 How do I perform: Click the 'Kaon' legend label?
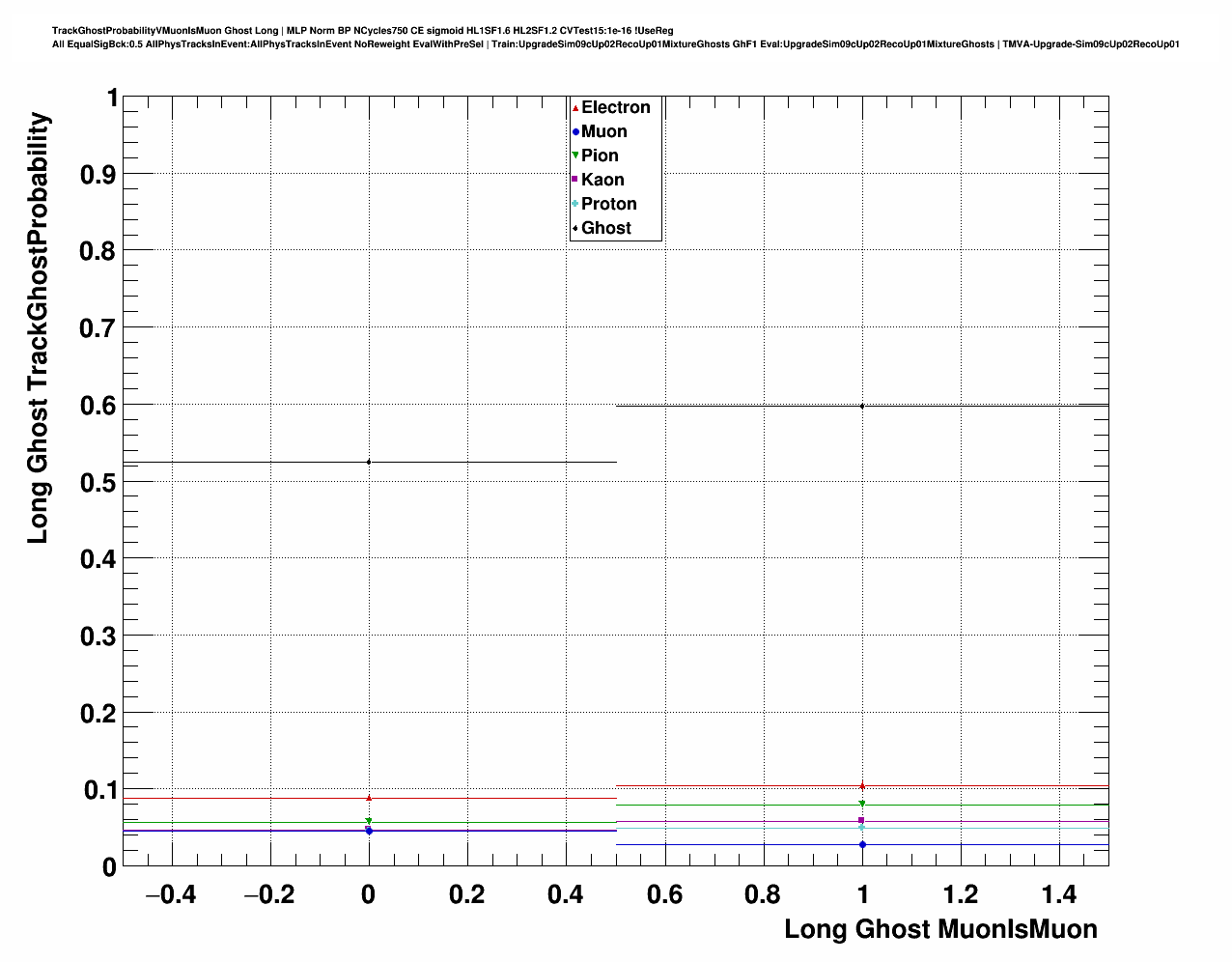pyautogui.click(x=602, y=180)
